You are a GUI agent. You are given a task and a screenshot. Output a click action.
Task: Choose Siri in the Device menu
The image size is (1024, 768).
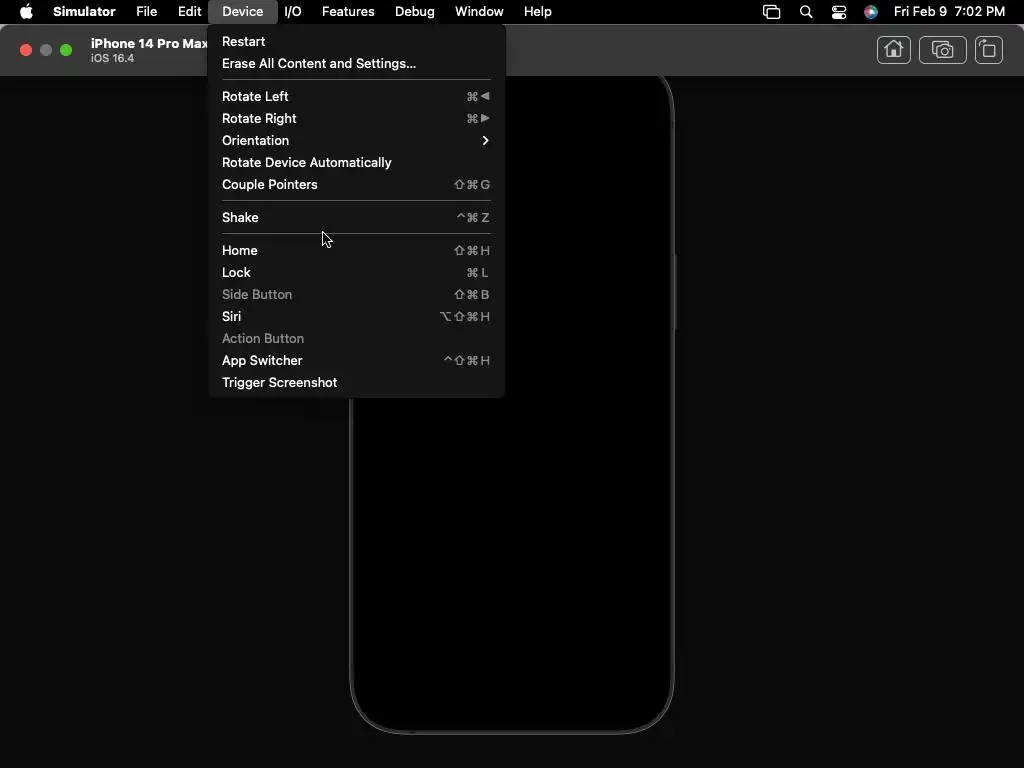coord(356,316)
